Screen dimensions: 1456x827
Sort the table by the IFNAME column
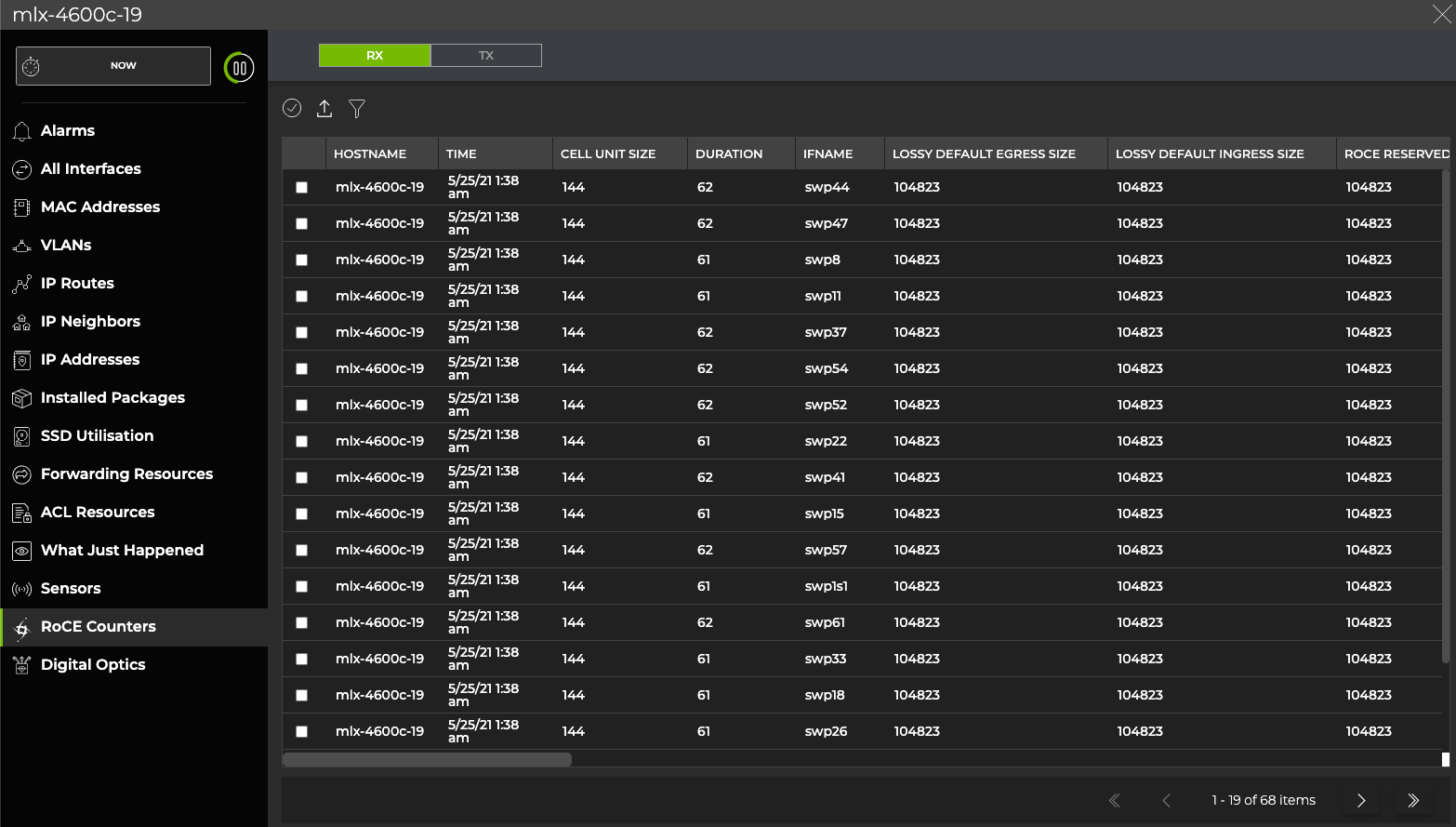coord(827,153)
